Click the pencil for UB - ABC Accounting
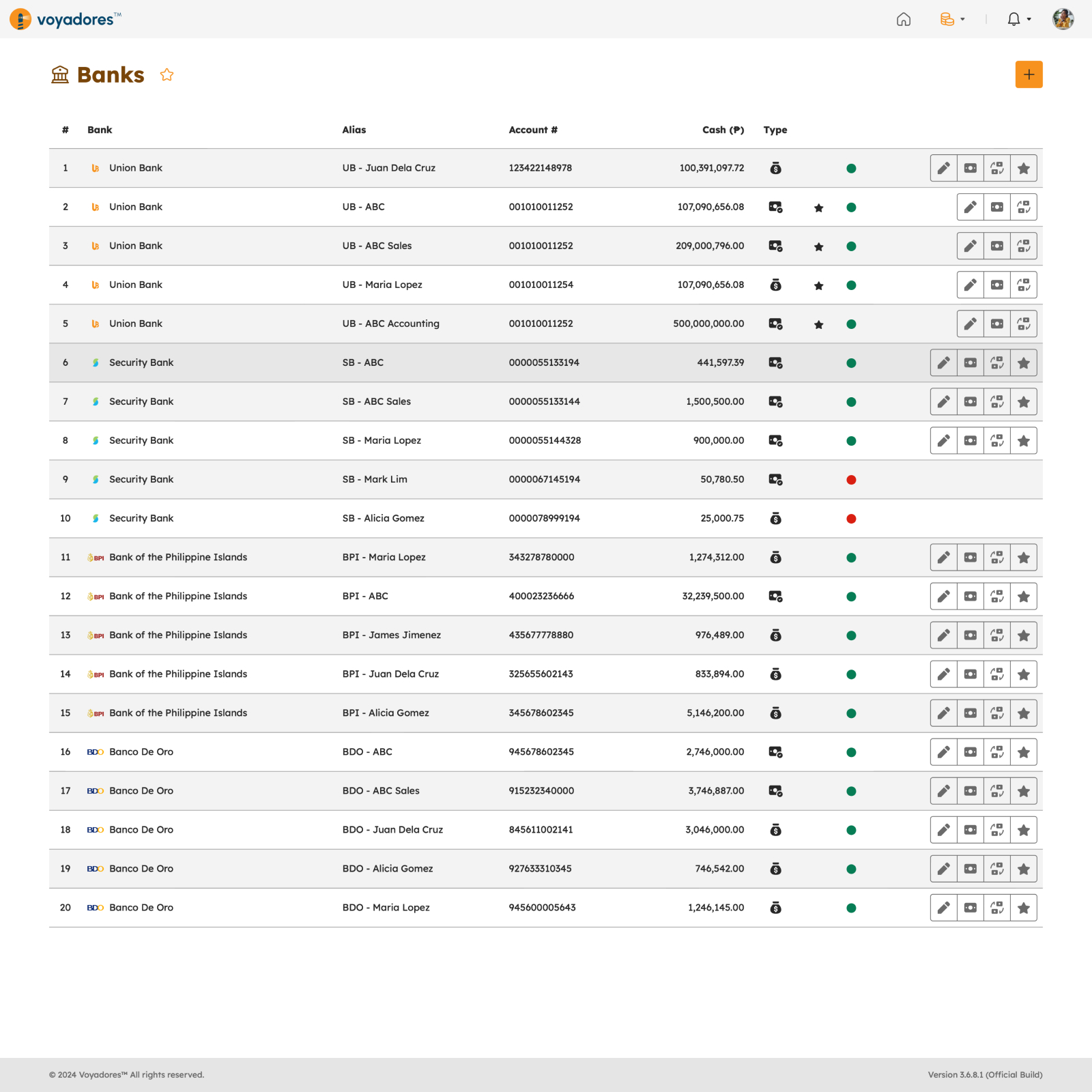 point(970,324)
